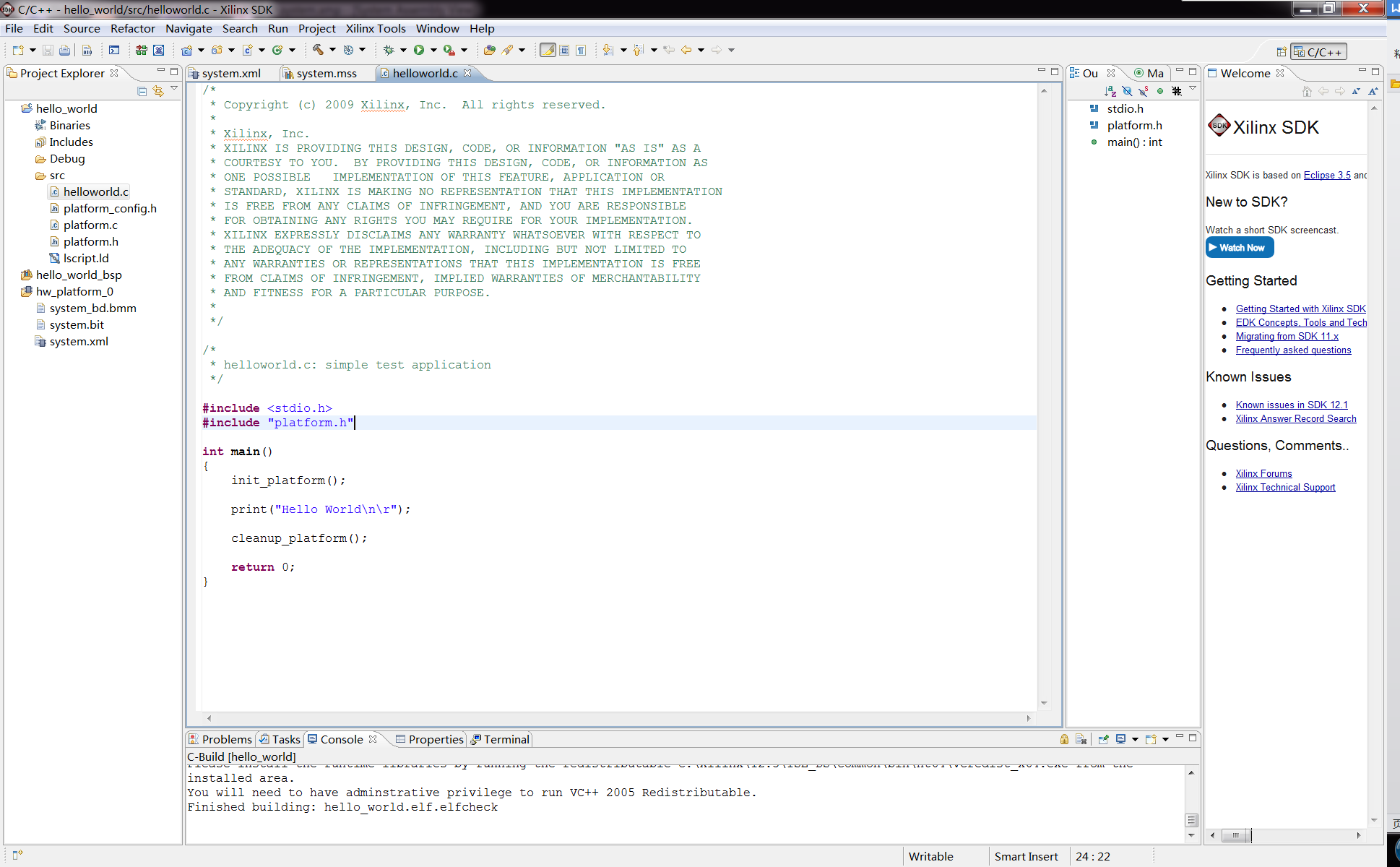This screenshot has height=867, width=1400.
Task: Toggle Mark Occurrences highlighter button
Action: tap(548, 50)
